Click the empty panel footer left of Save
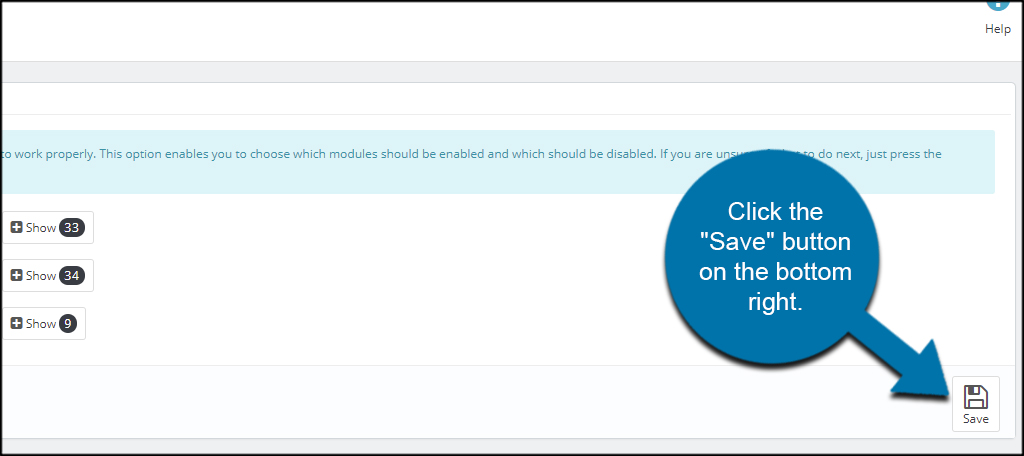This screenshot has height=456, width=1024. click(x=450, y=401)
